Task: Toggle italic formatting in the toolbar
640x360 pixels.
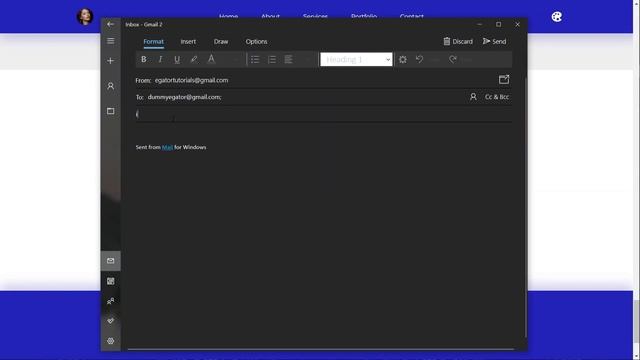Action: pyautogui.click(x=160, y=59)
